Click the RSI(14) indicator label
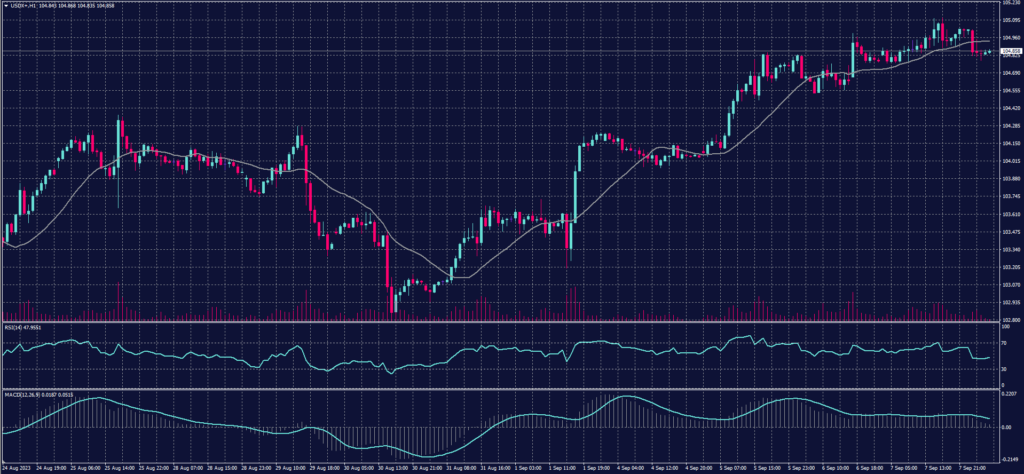 click(14, 326)
